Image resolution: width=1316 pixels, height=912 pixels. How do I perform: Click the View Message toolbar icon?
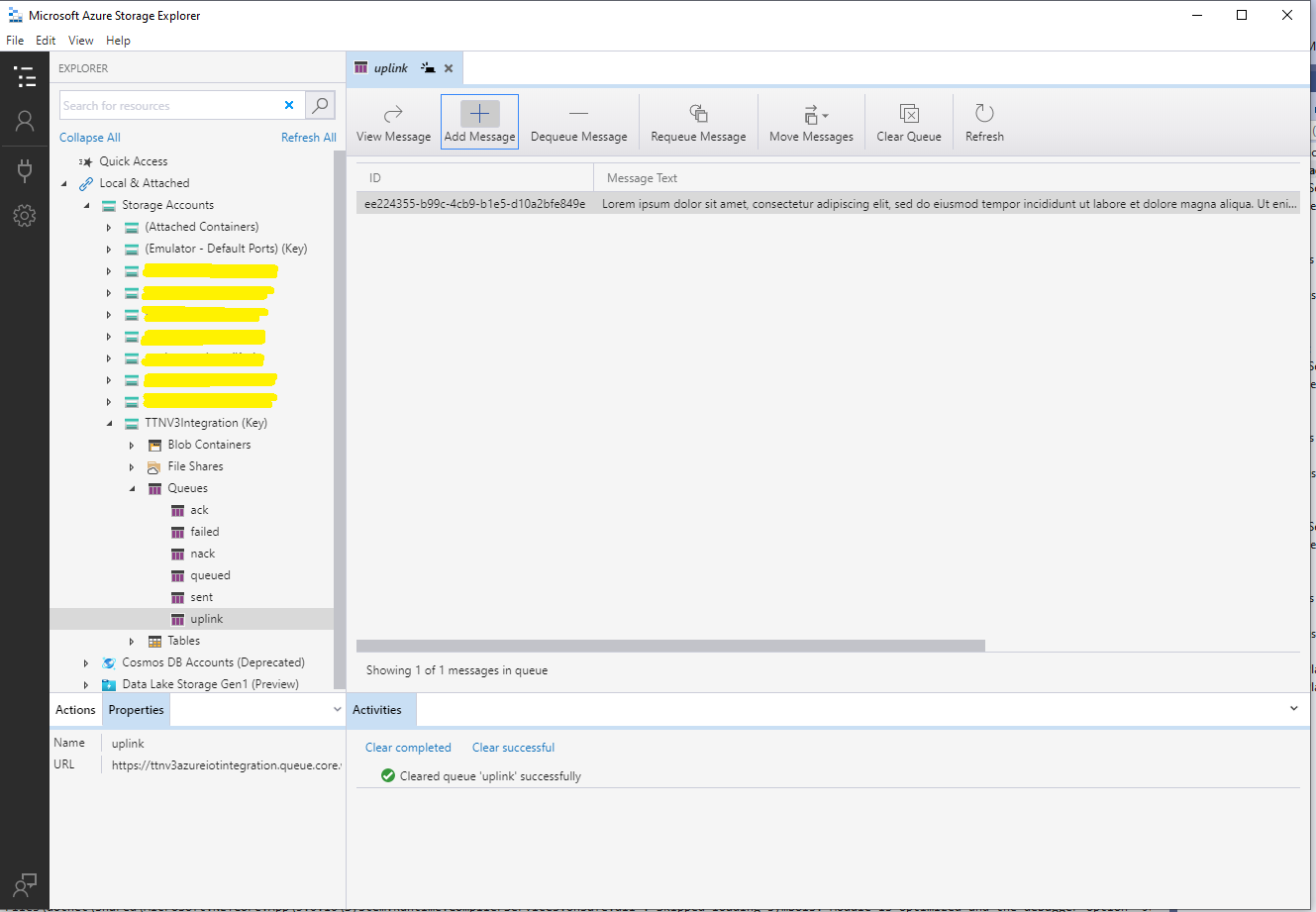[393, 113]
